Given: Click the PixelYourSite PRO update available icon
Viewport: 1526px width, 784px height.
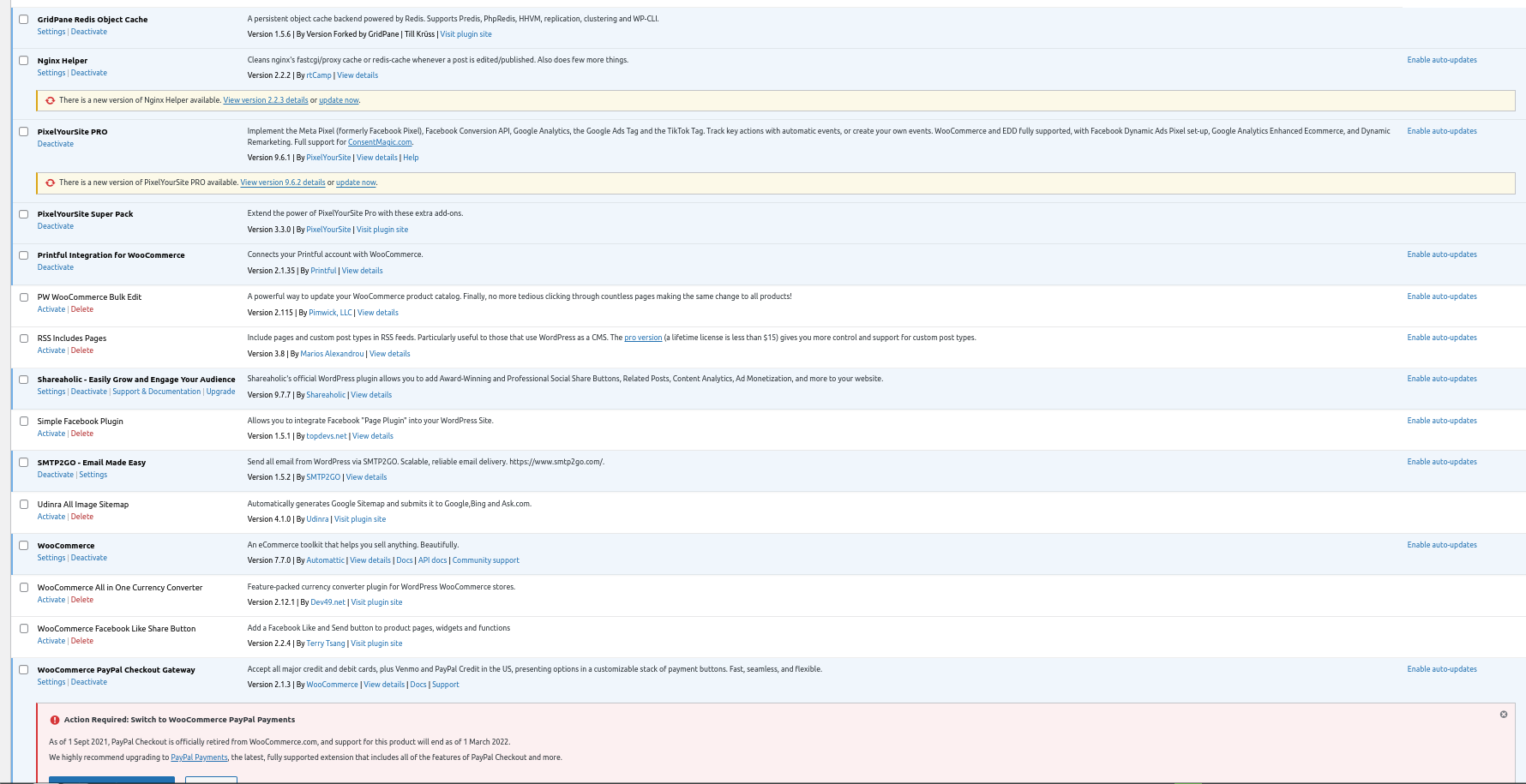Looking at the screenshot, I should (51, 183).
